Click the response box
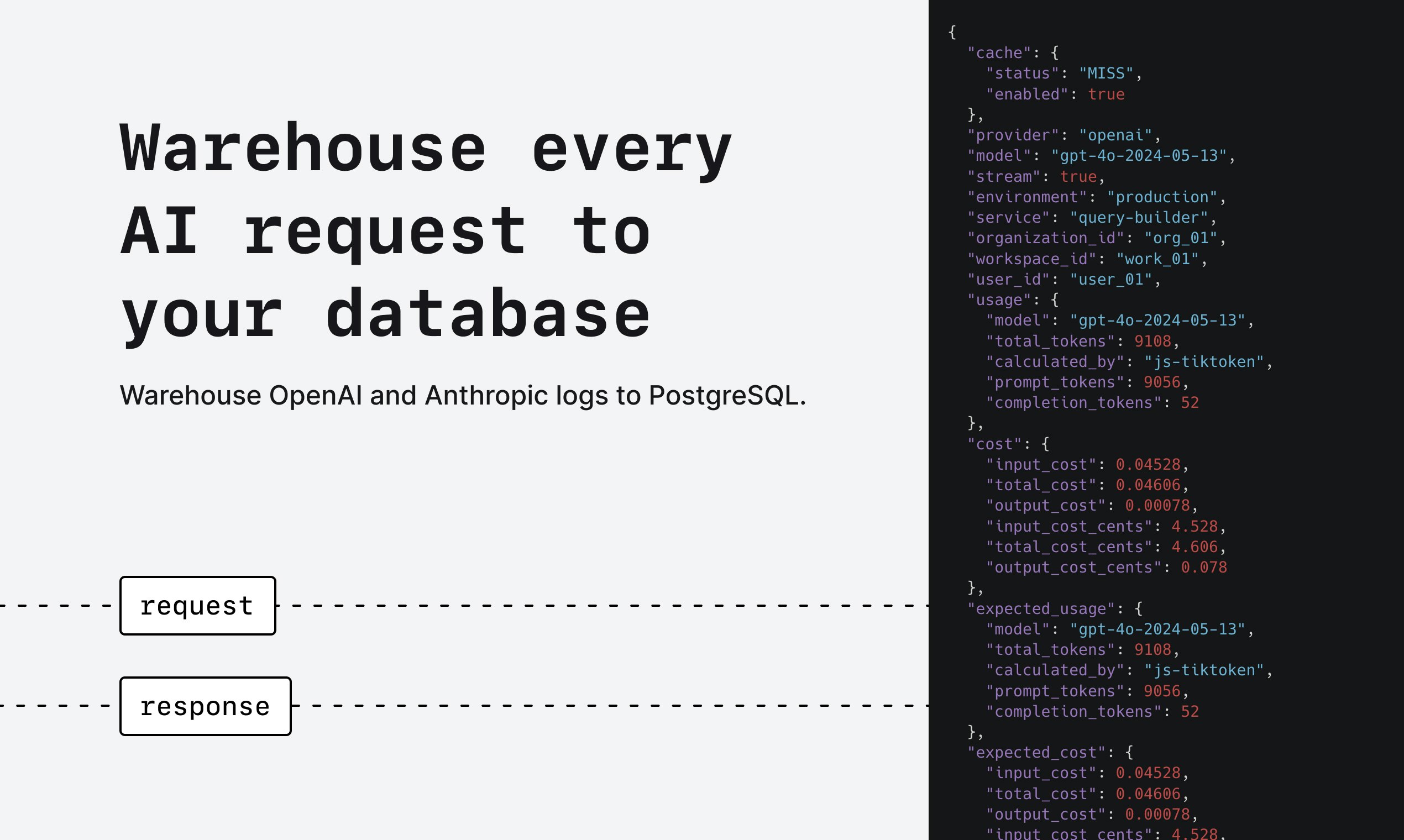This screenshot has width=1404, height=840. coord(205,706)
